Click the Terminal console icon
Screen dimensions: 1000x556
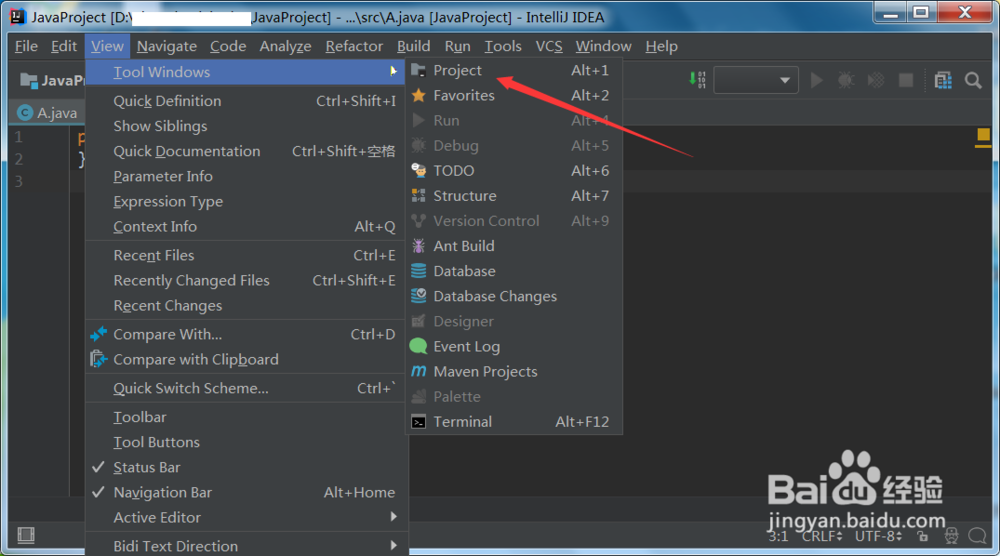(418, 422)
